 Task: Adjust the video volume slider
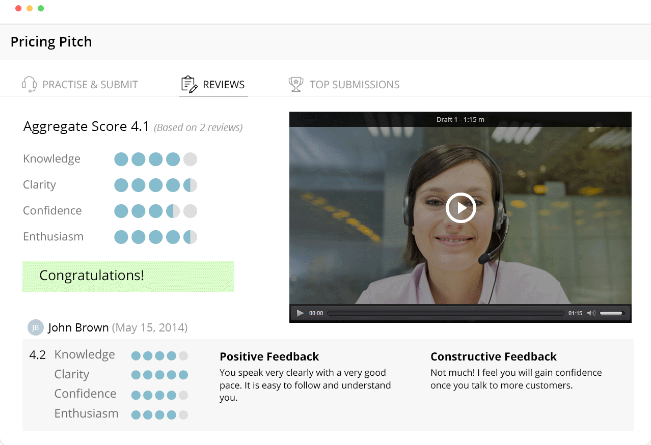[x=611, y=313]
